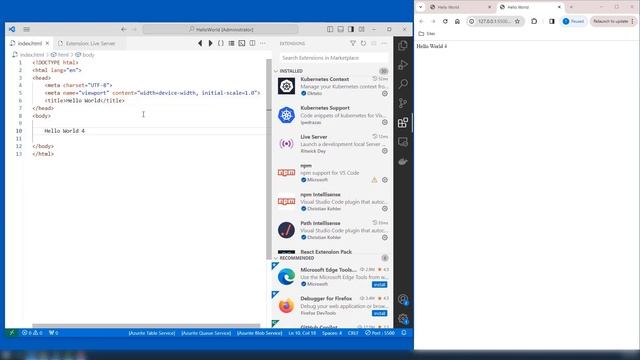Image resolution: width=640 pixels, height=360 pixels.
Task: Toggle secondary side bar layout icon
Action: click(351, 29)
